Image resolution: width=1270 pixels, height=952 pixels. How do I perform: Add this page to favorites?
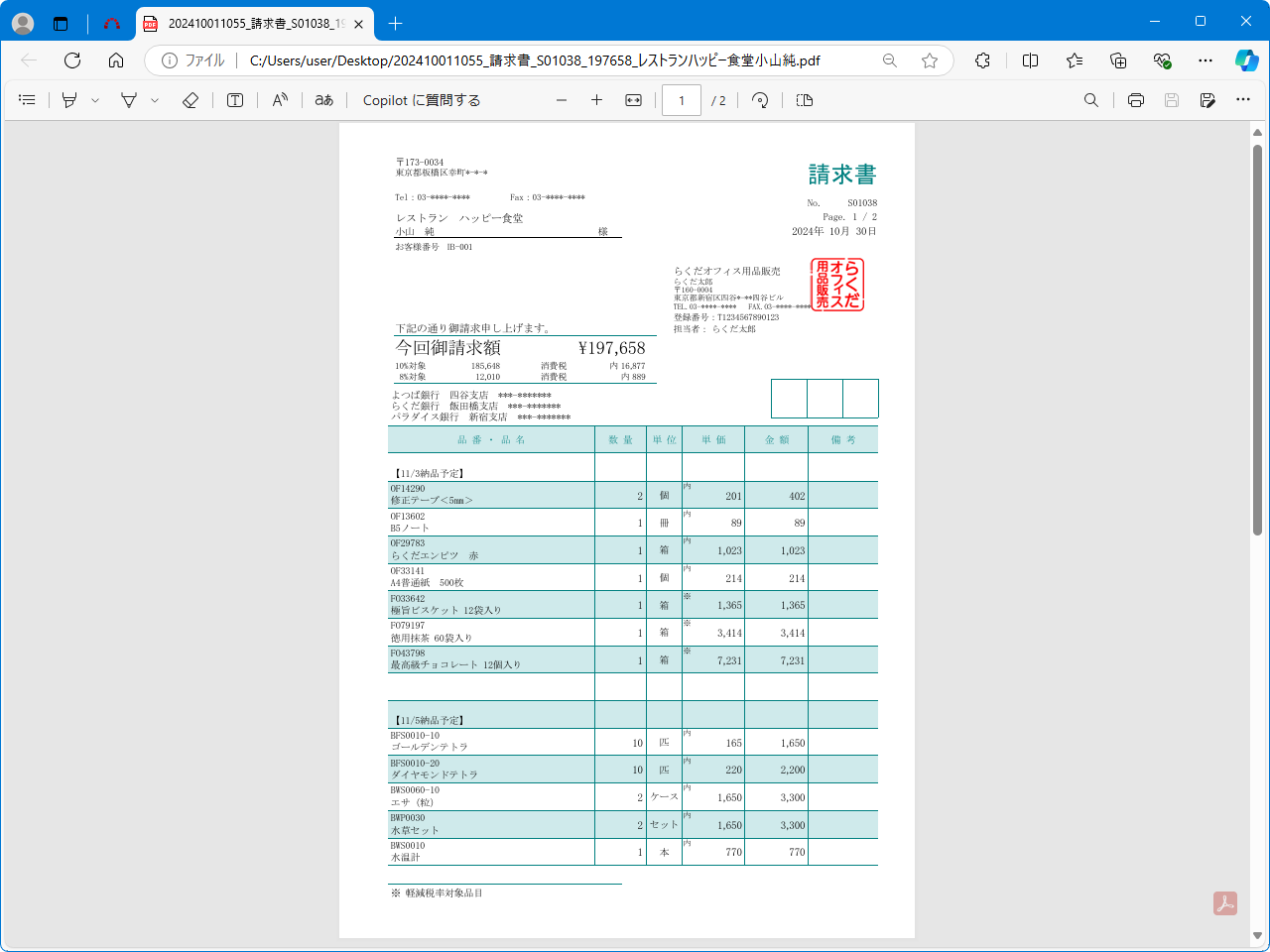pos(930,60)
